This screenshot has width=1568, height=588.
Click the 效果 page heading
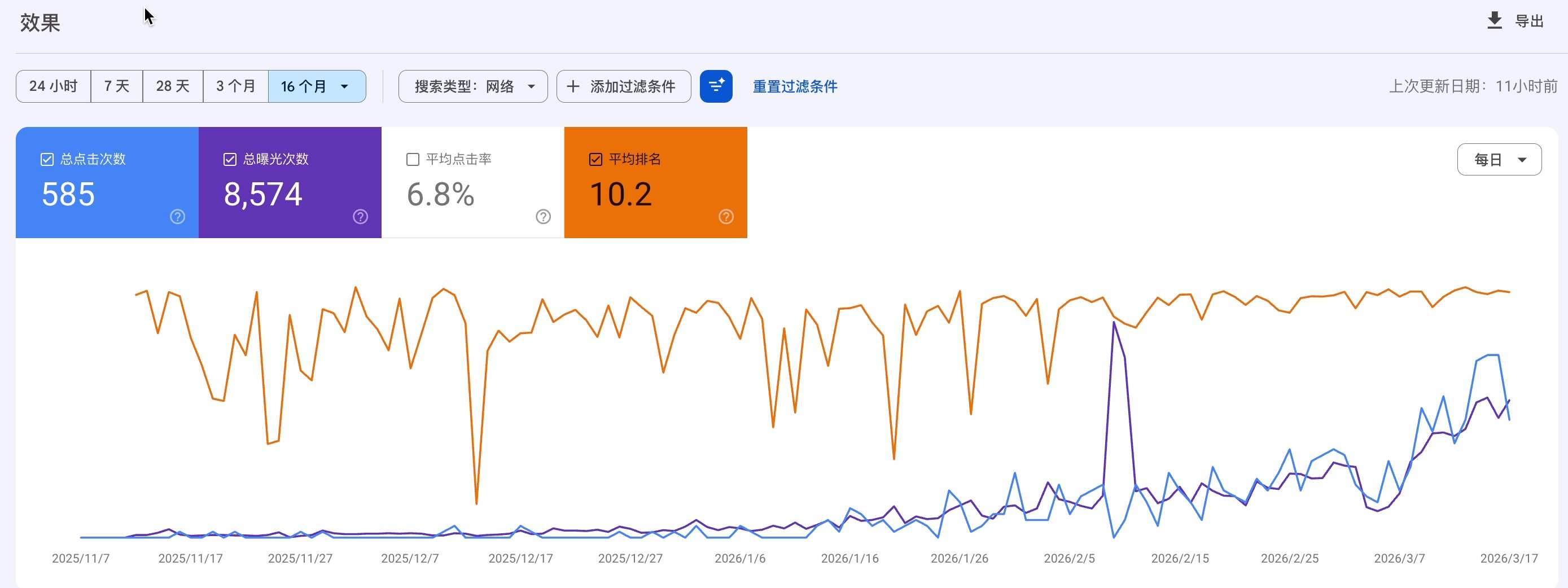pos(40,23)
